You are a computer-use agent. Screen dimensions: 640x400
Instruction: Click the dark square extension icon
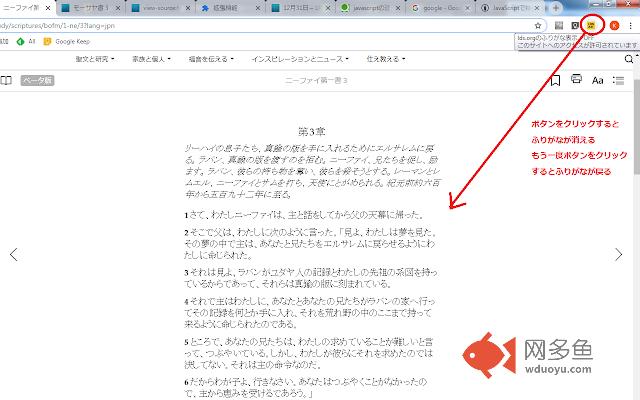[575, 26]
